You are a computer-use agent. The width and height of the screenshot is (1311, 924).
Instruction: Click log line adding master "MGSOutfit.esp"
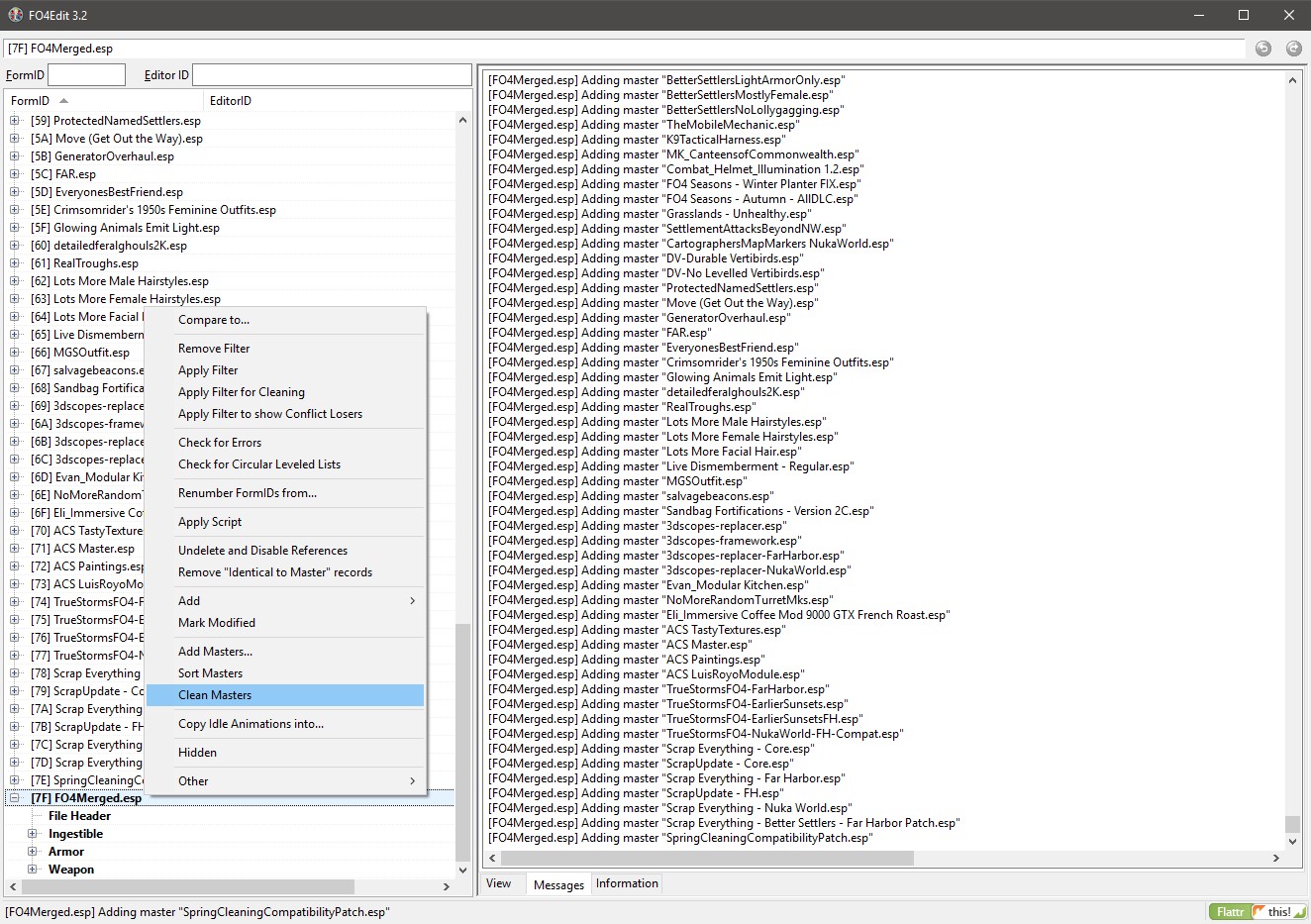click(x=618, y=481)
